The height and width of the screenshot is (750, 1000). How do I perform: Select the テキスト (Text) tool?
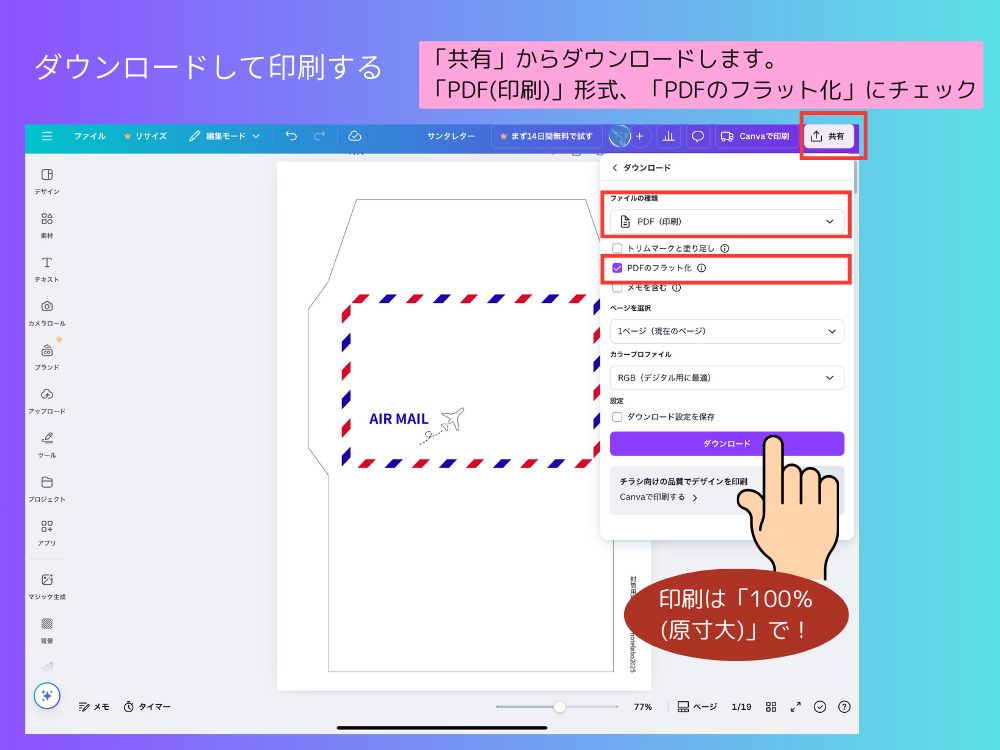point(47,260)
